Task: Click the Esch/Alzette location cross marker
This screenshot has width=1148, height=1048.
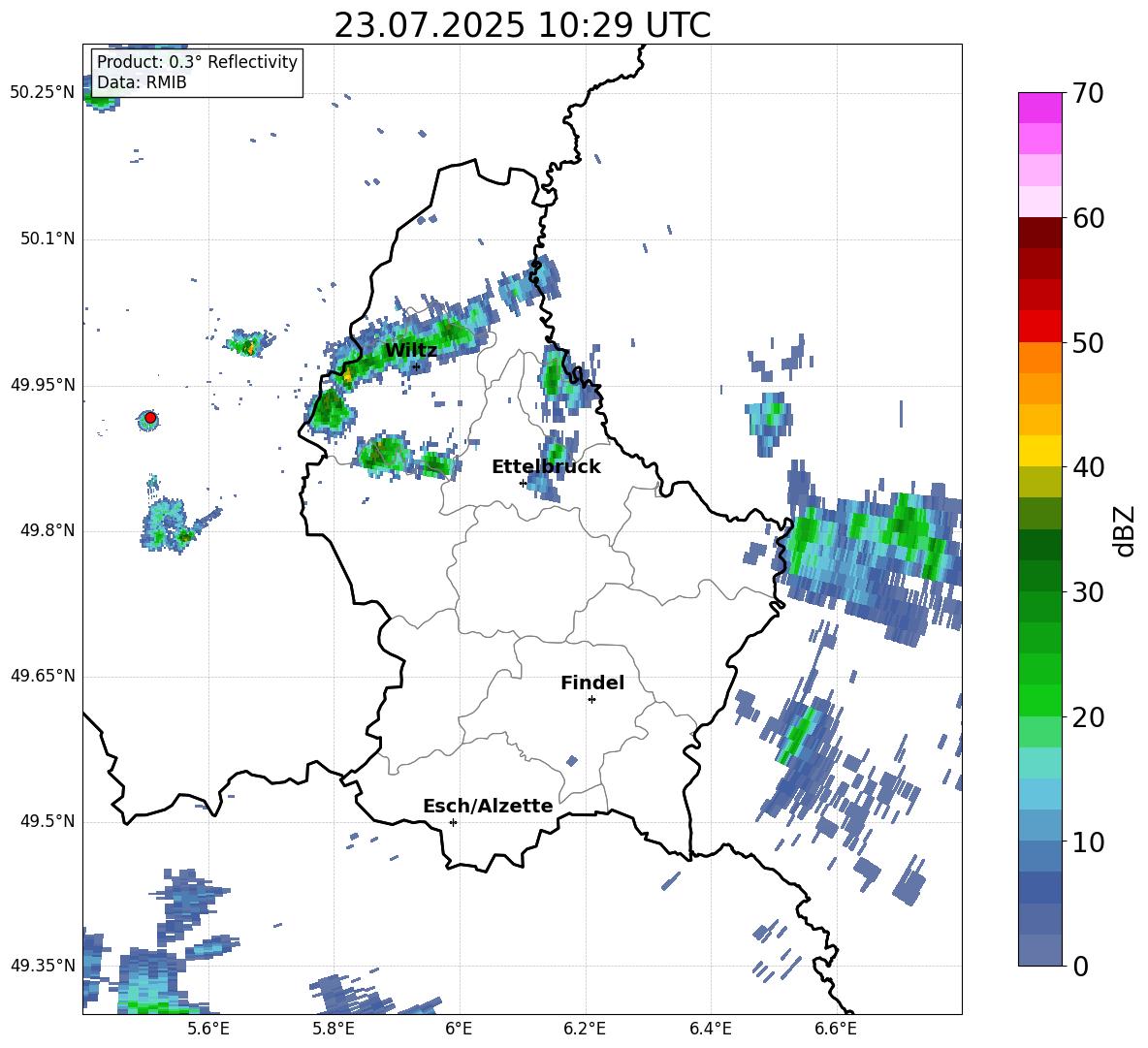Action: [453, 822]
